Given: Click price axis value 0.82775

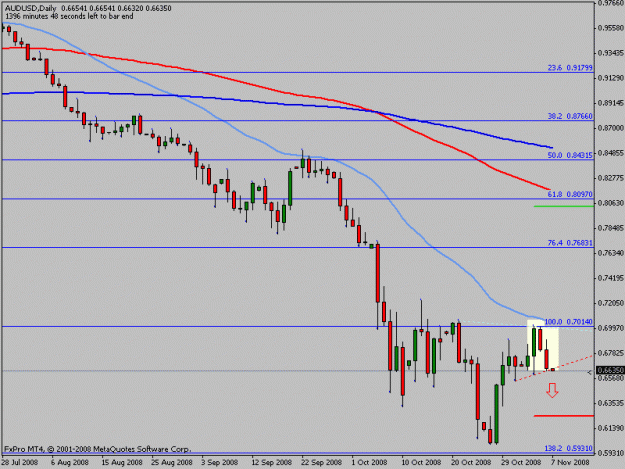Looking at the screenshot, I should (610, 178).
